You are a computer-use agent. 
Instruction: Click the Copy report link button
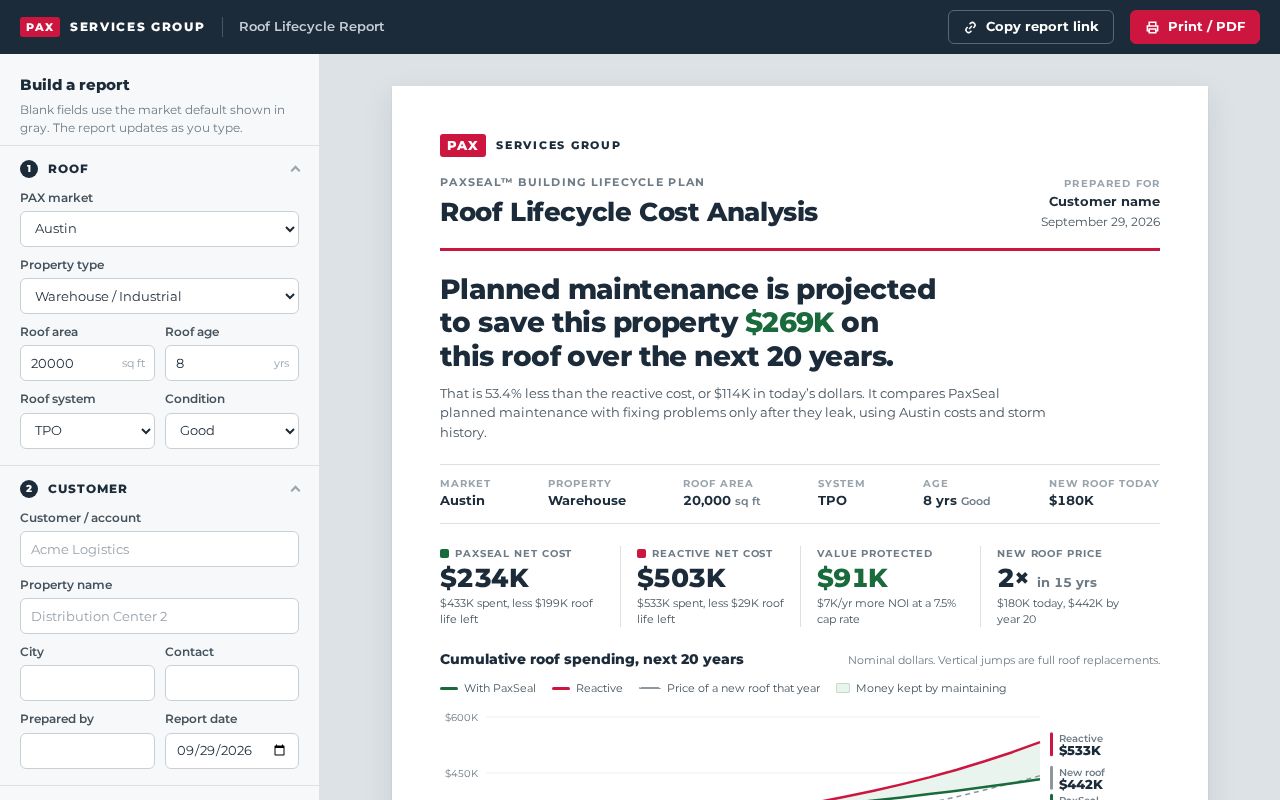(1031, 27)
